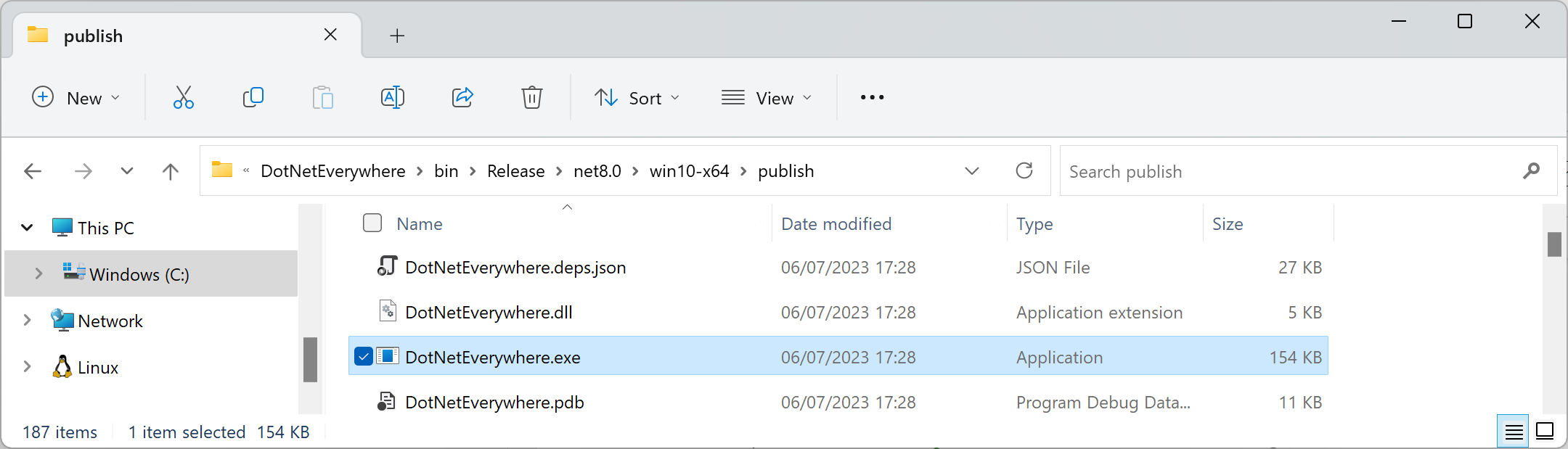Expand the Windows (C:) tree node

click(38, 273)
